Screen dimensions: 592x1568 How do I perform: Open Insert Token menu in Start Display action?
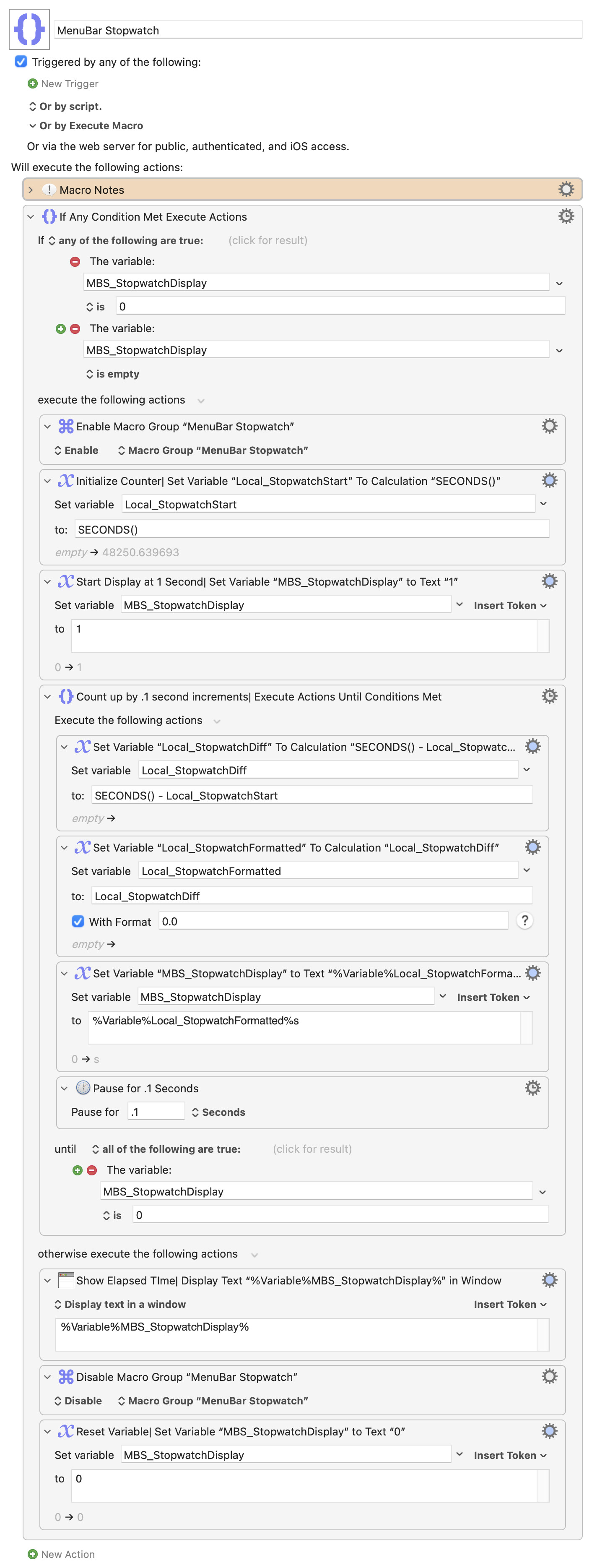[510, 605]
